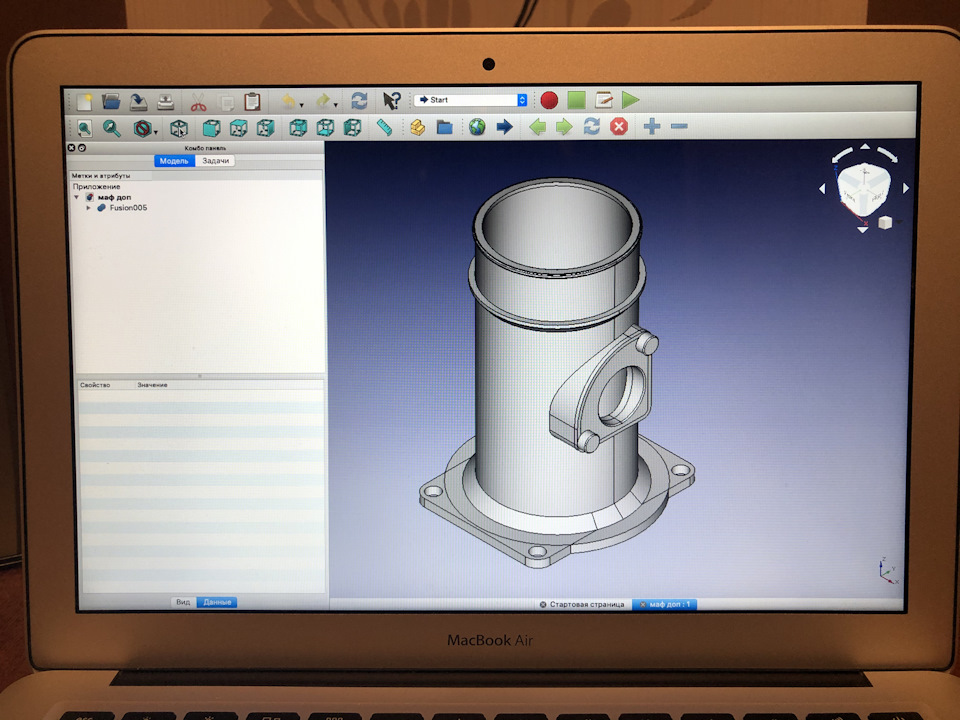This screenshot has height=720, width=960.
Task: Close the Стартовая страница tab
Action: 542,605
